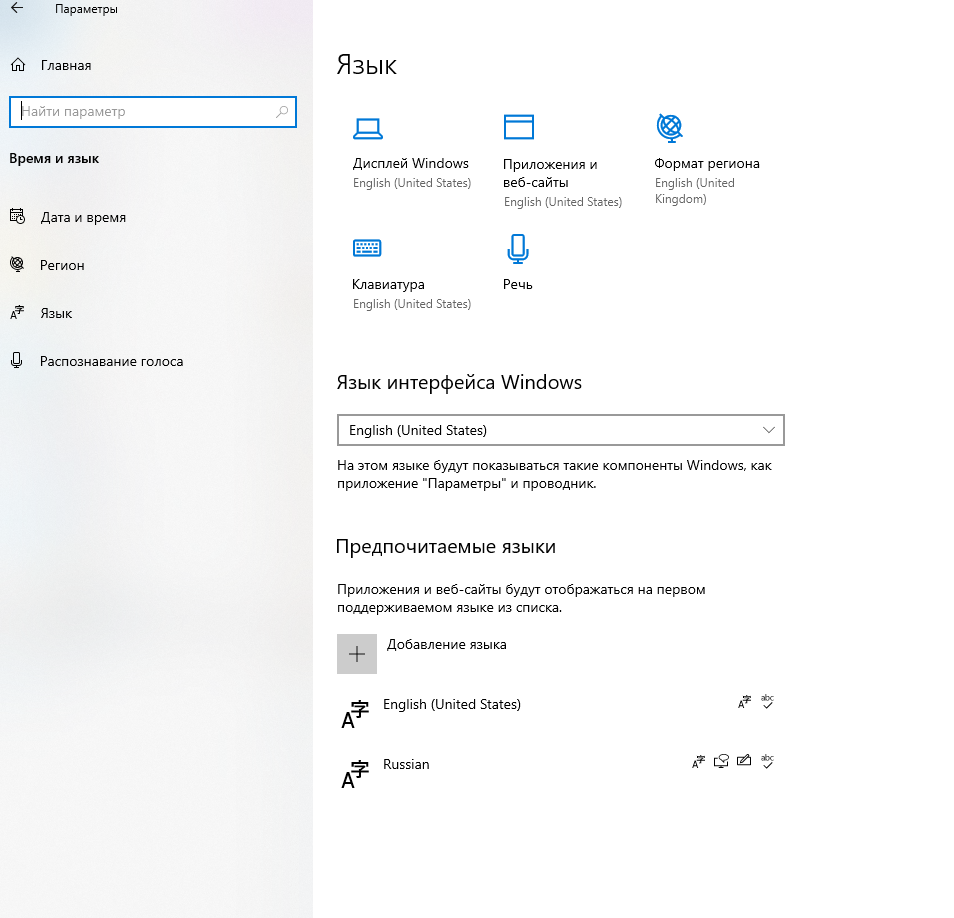Click the Keyboard tile icon
Screen dimensions: 954x918
coord(367,248)
